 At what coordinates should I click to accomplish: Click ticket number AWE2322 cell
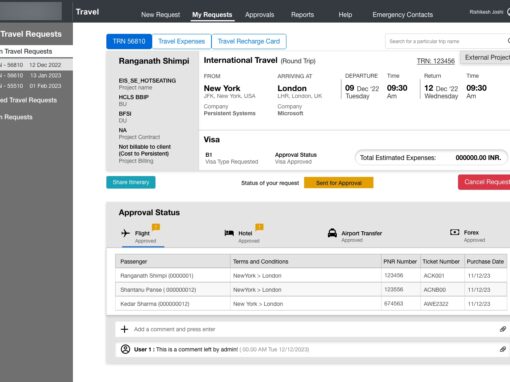tap(442, 304)
